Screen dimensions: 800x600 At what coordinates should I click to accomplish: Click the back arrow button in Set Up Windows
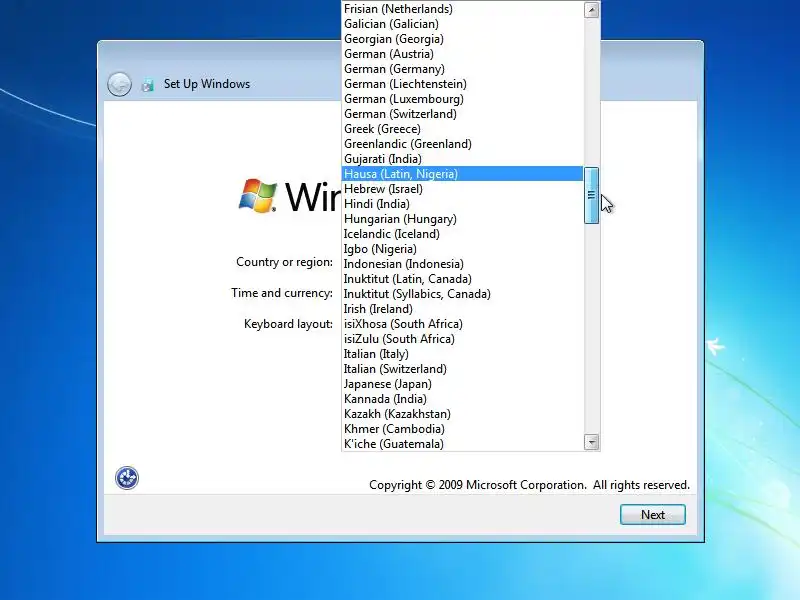coord(119,84)
